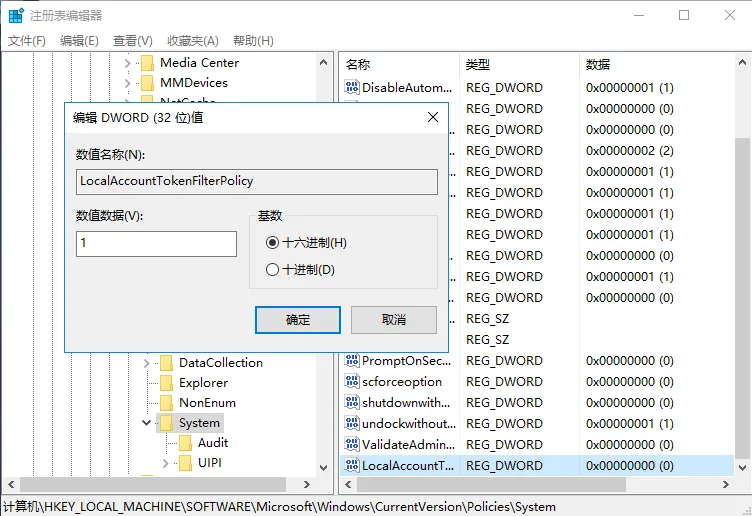Click values pane vertical scrollbar up arrow
Image resolution: width=752 pixels, height=516 pixels.
pyautogui.click(x=742, y=62)
